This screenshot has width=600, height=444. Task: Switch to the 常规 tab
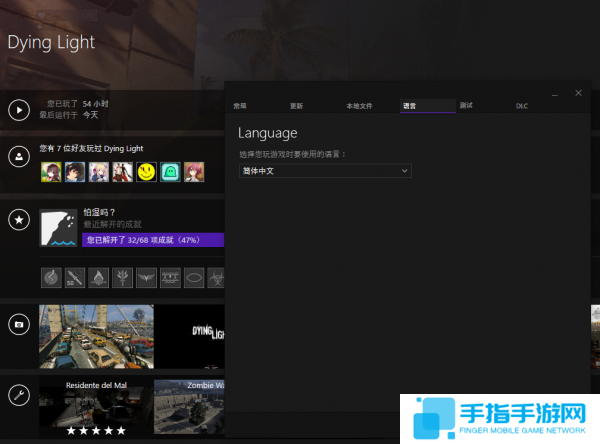[240, 105]
